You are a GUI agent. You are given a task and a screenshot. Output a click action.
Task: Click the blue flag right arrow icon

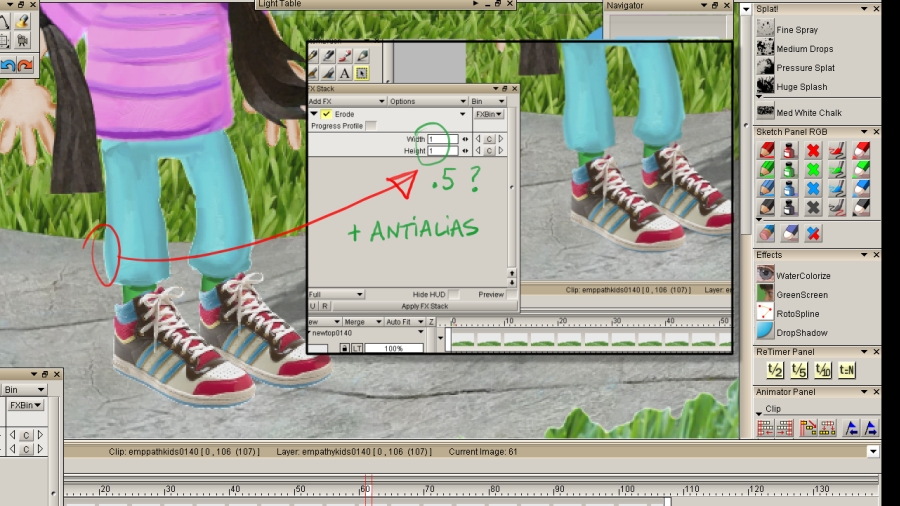click(870, 428)
